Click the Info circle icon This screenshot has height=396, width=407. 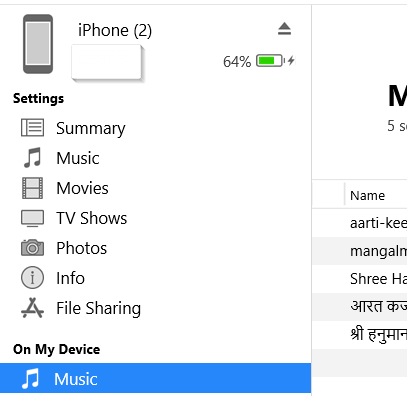point(32,277)
